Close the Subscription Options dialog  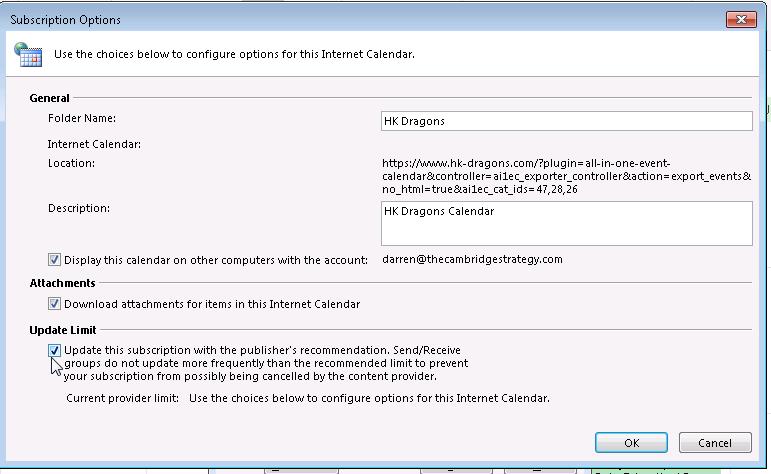(x=741, y=19)
